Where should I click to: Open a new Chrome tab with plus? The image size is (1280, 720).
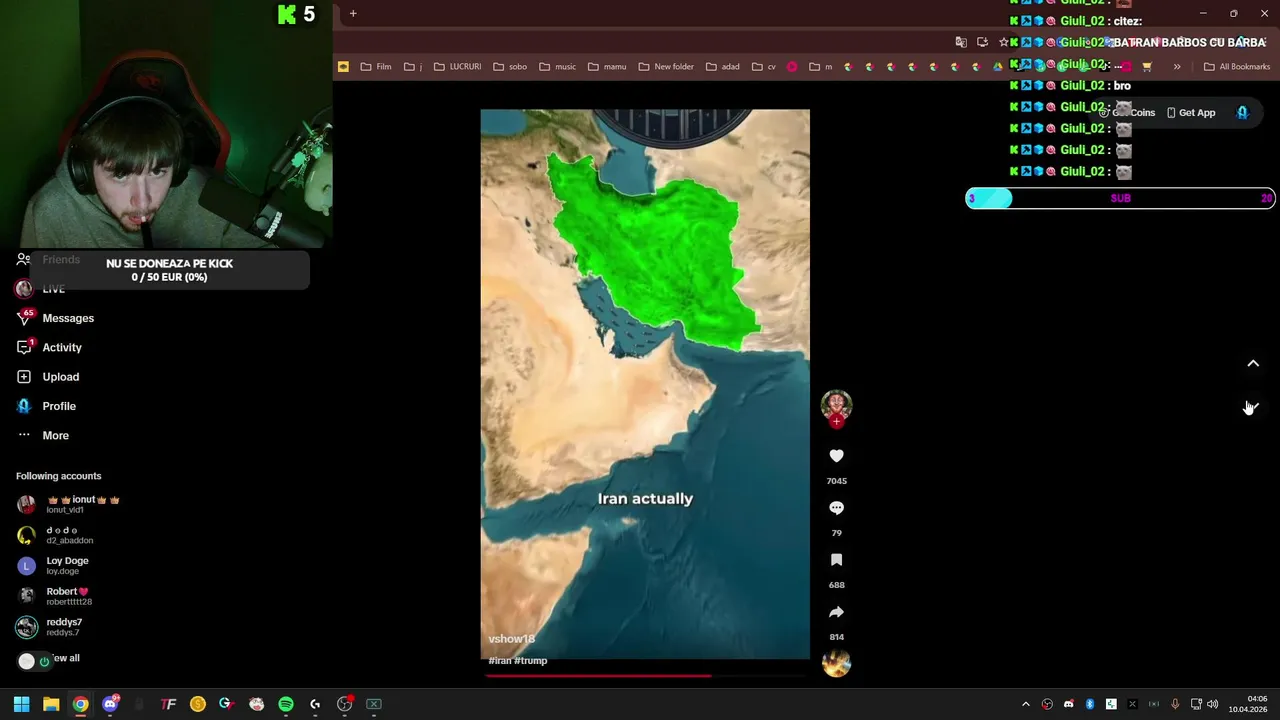point(353,14)
